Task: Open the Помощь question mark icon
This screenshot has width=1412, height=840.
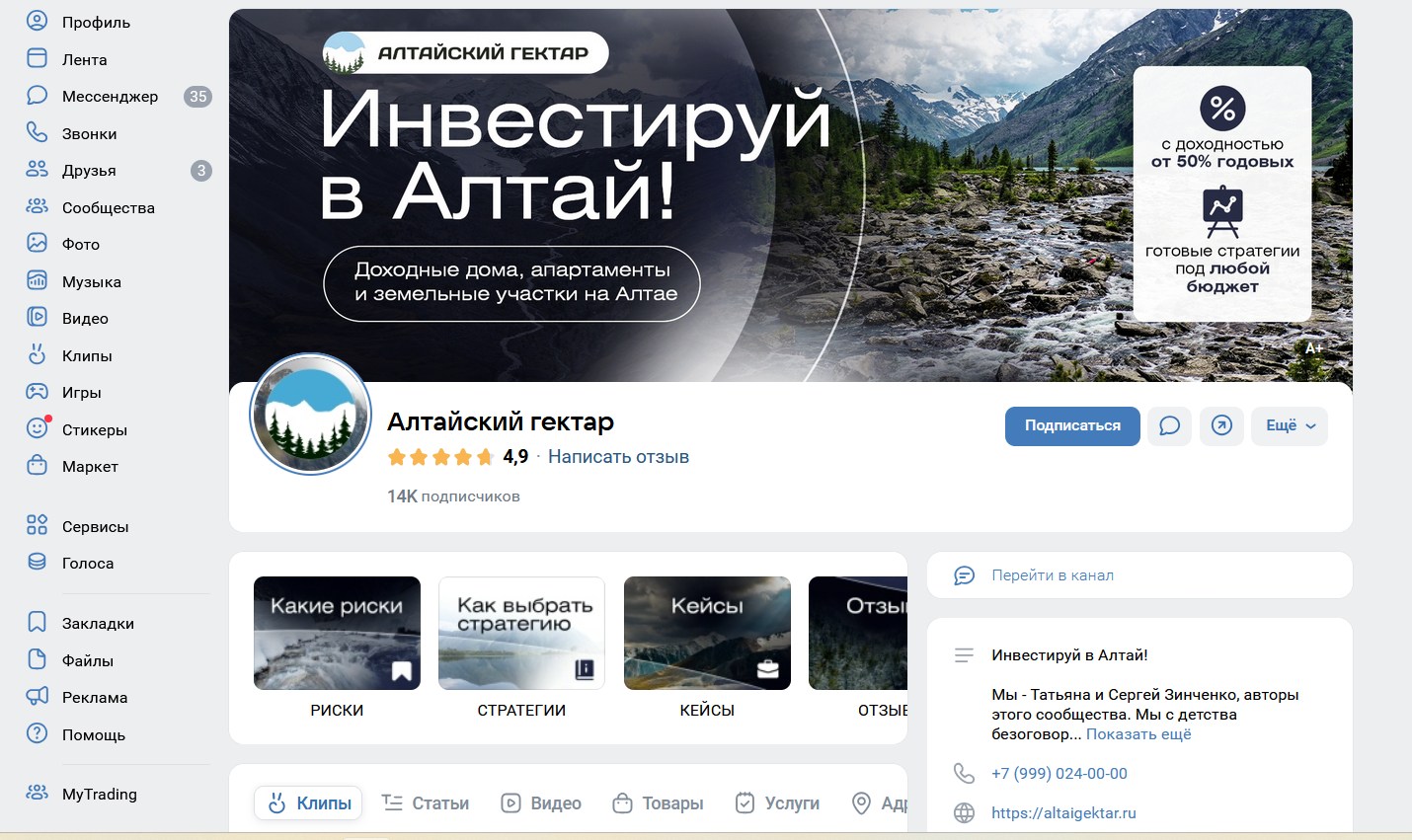Action: click(37, 733)
